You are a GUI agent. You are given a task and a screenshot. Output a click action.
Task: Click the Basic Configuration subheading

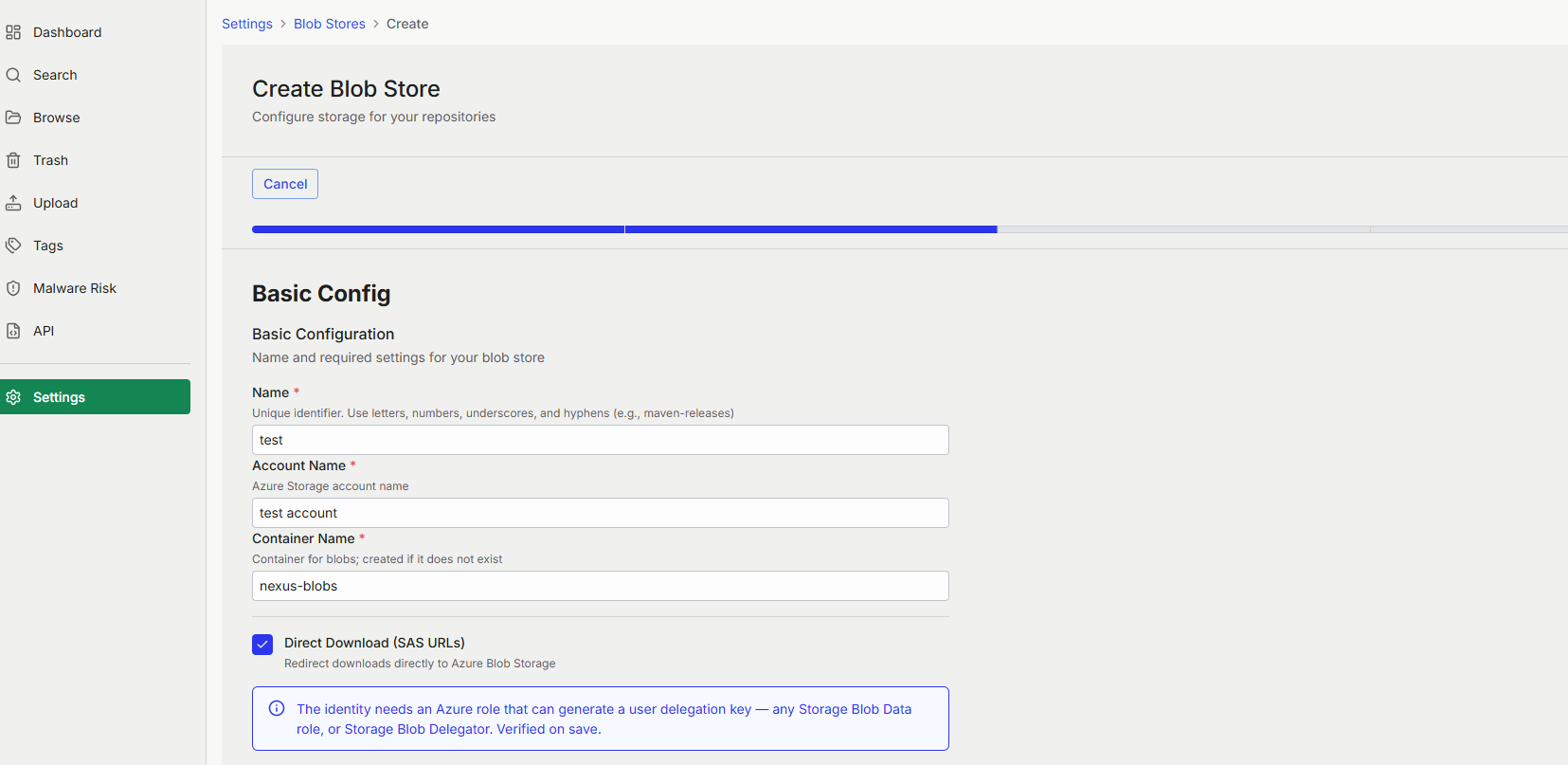point(323,334)
